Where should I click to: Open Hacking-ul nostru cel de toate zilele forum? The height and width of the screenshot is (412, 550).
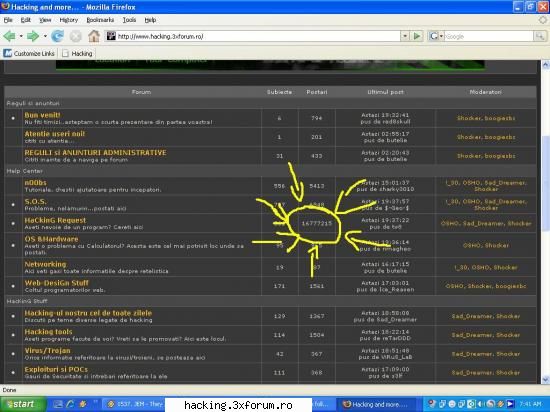tap(88, 313)
